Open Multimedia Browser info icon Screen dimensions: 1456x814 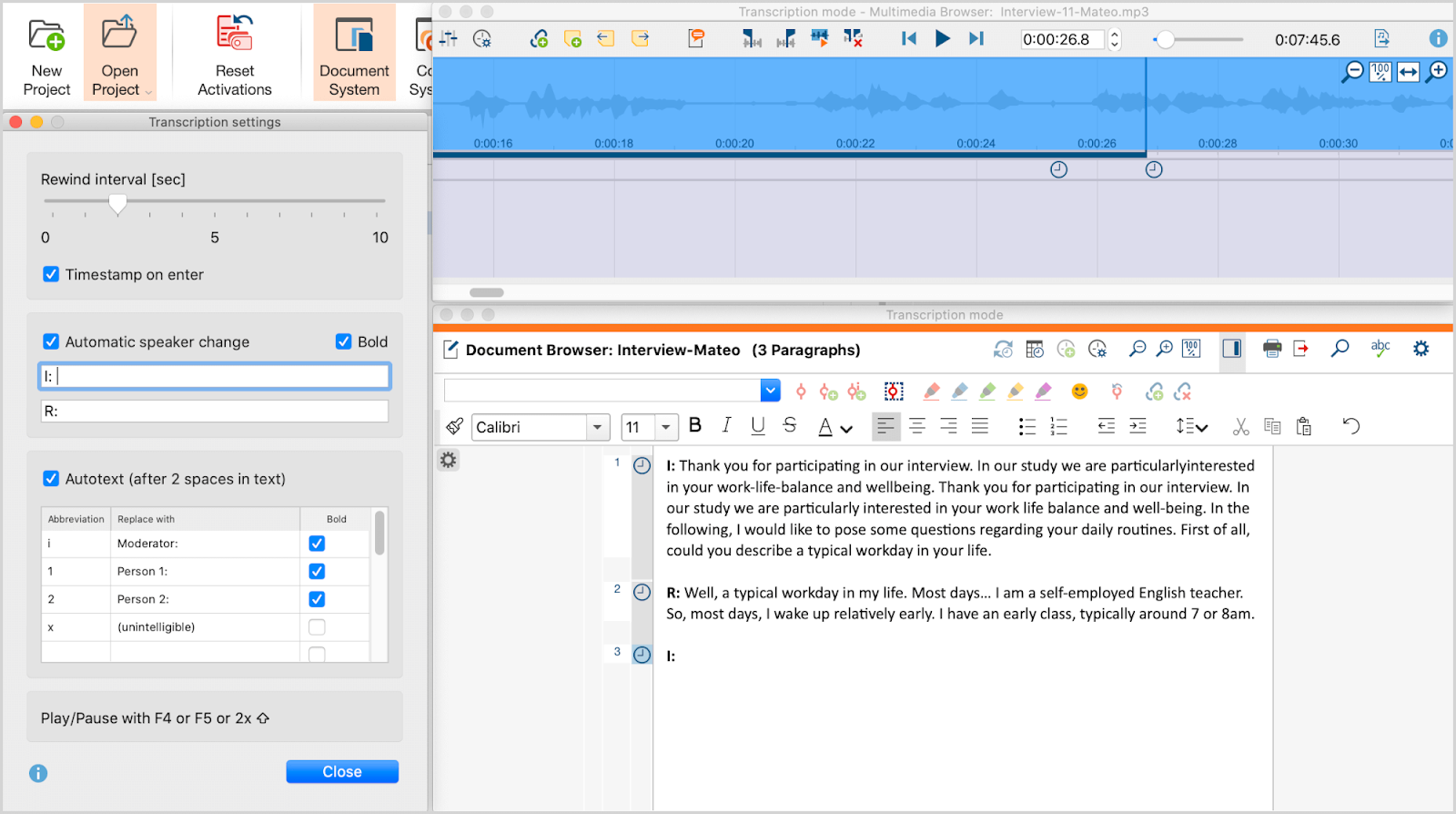[1438, 38]
